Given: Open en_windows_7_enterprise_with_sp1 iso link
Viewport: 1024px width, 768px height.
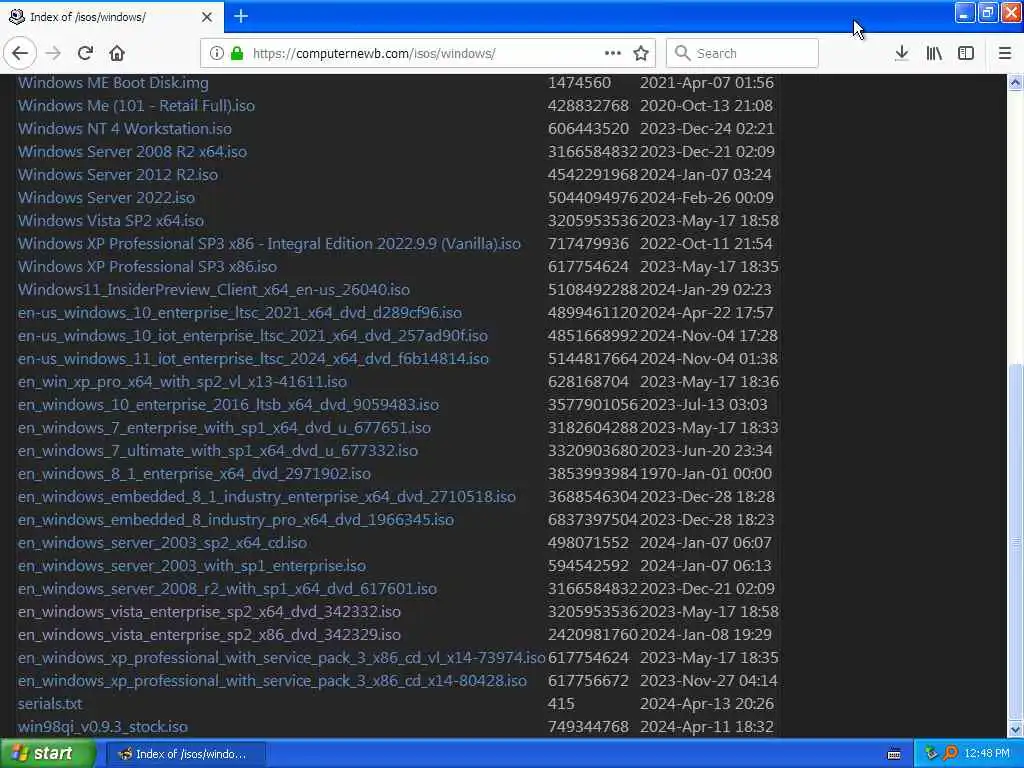Looking at the screenshot, I should click(x=224, y=428).
